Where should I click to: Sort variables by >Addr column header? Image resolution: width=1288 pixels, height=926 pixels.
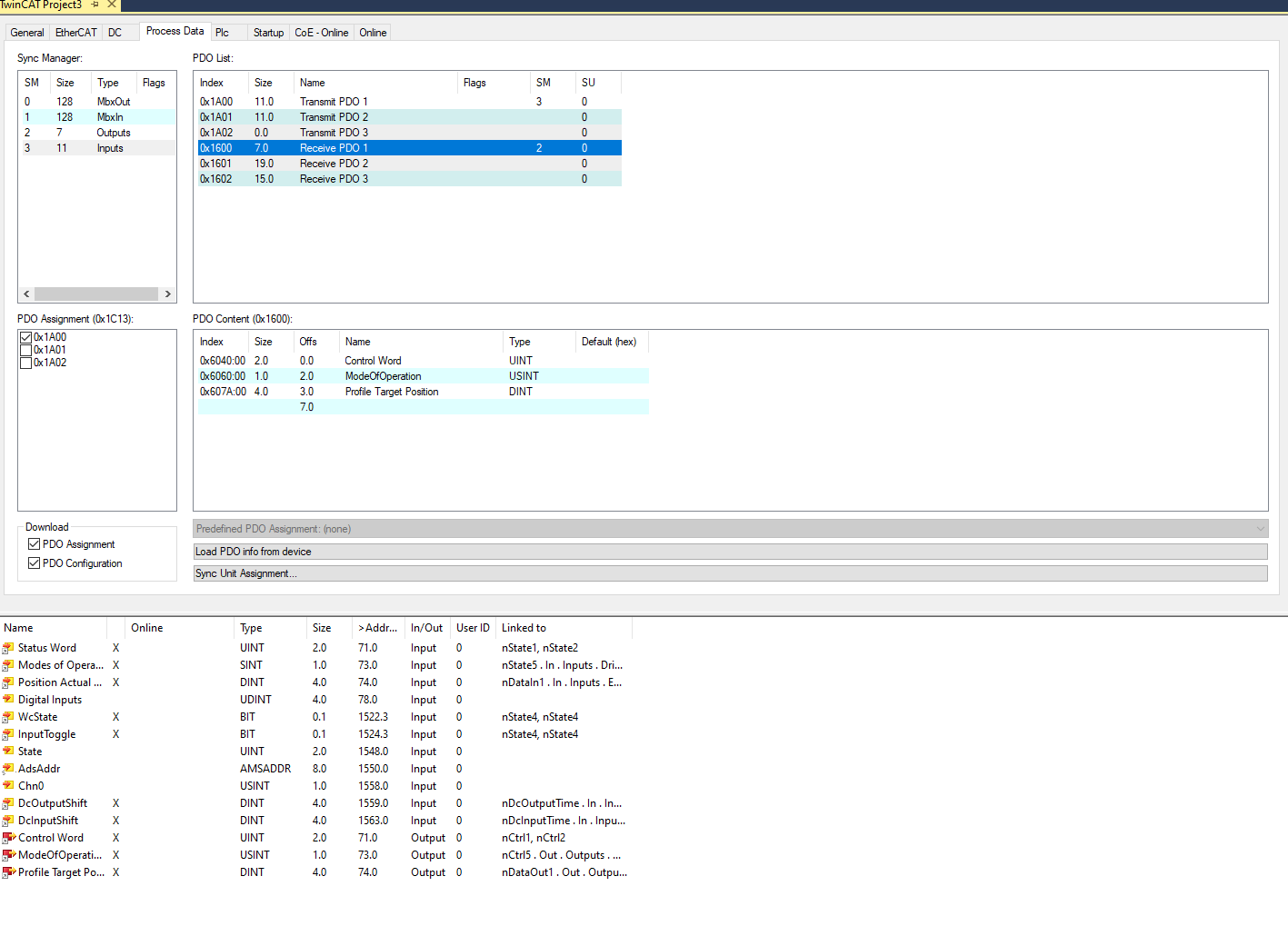378,628
